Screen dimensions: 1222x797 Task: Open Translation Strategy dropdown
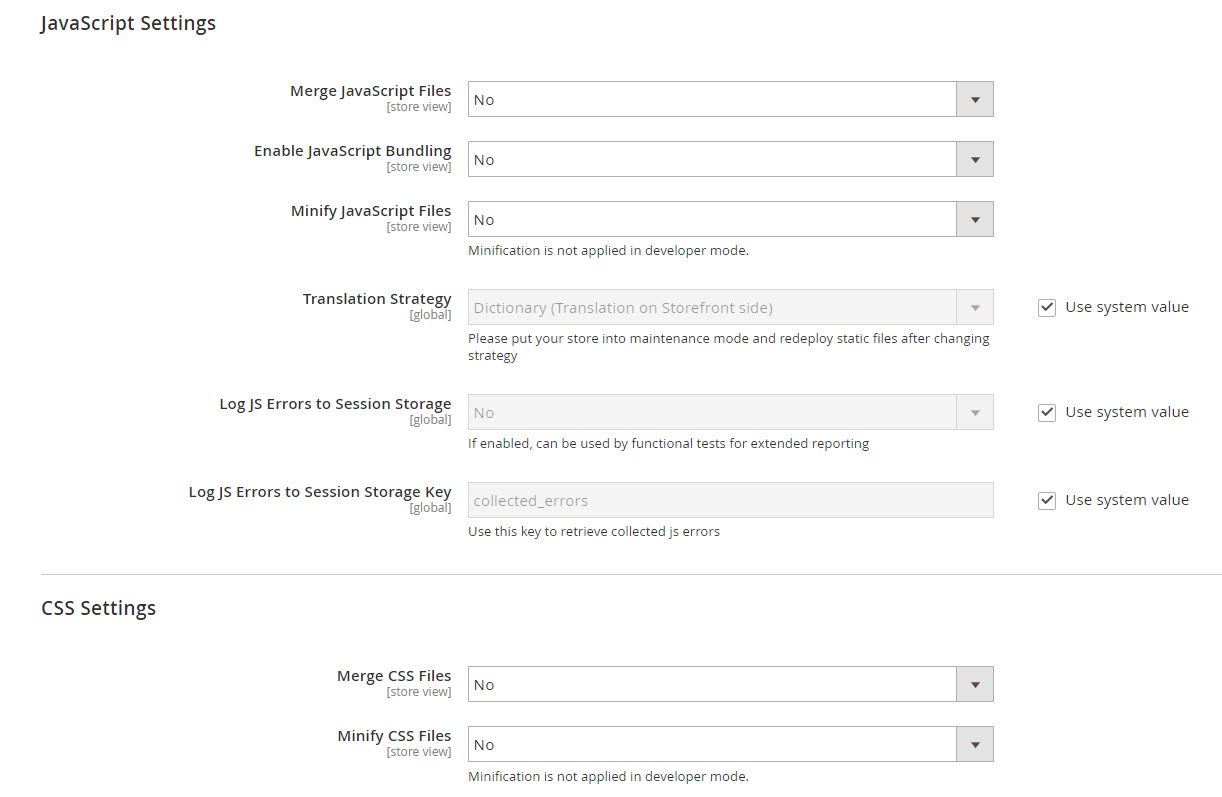[730, 307]
